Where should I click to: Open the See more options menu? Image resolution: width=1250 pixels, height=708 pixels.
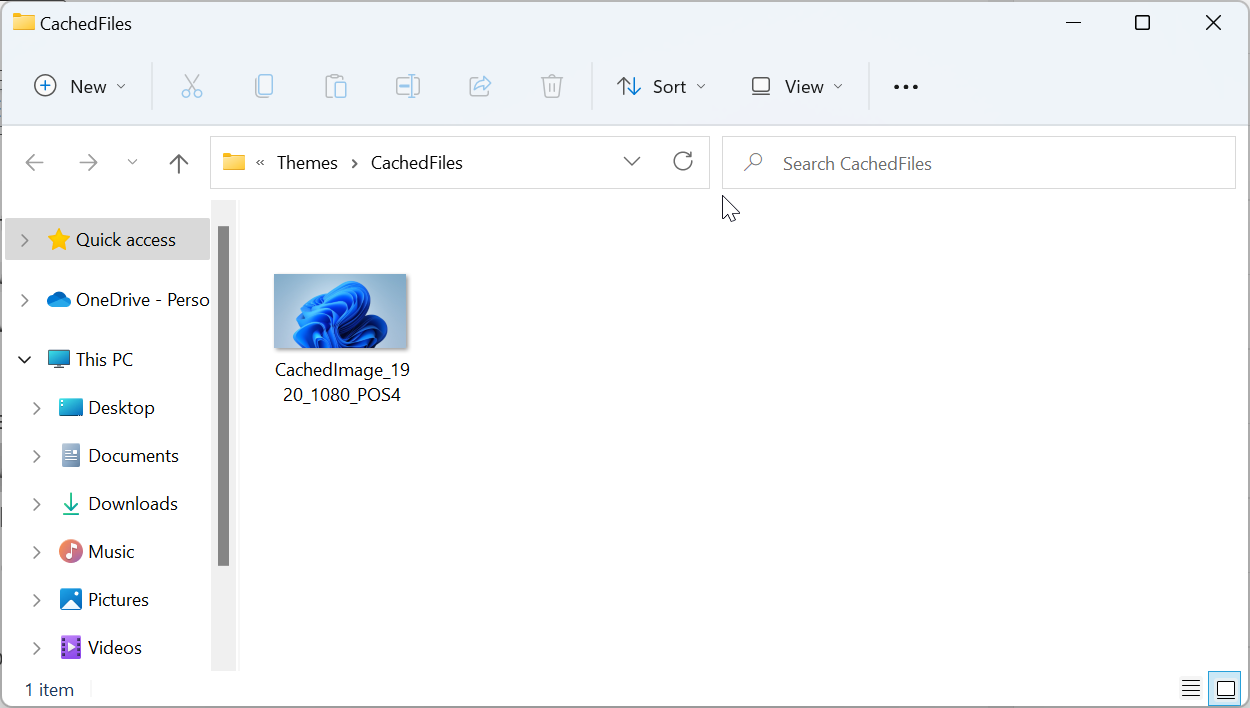(905, 86)
